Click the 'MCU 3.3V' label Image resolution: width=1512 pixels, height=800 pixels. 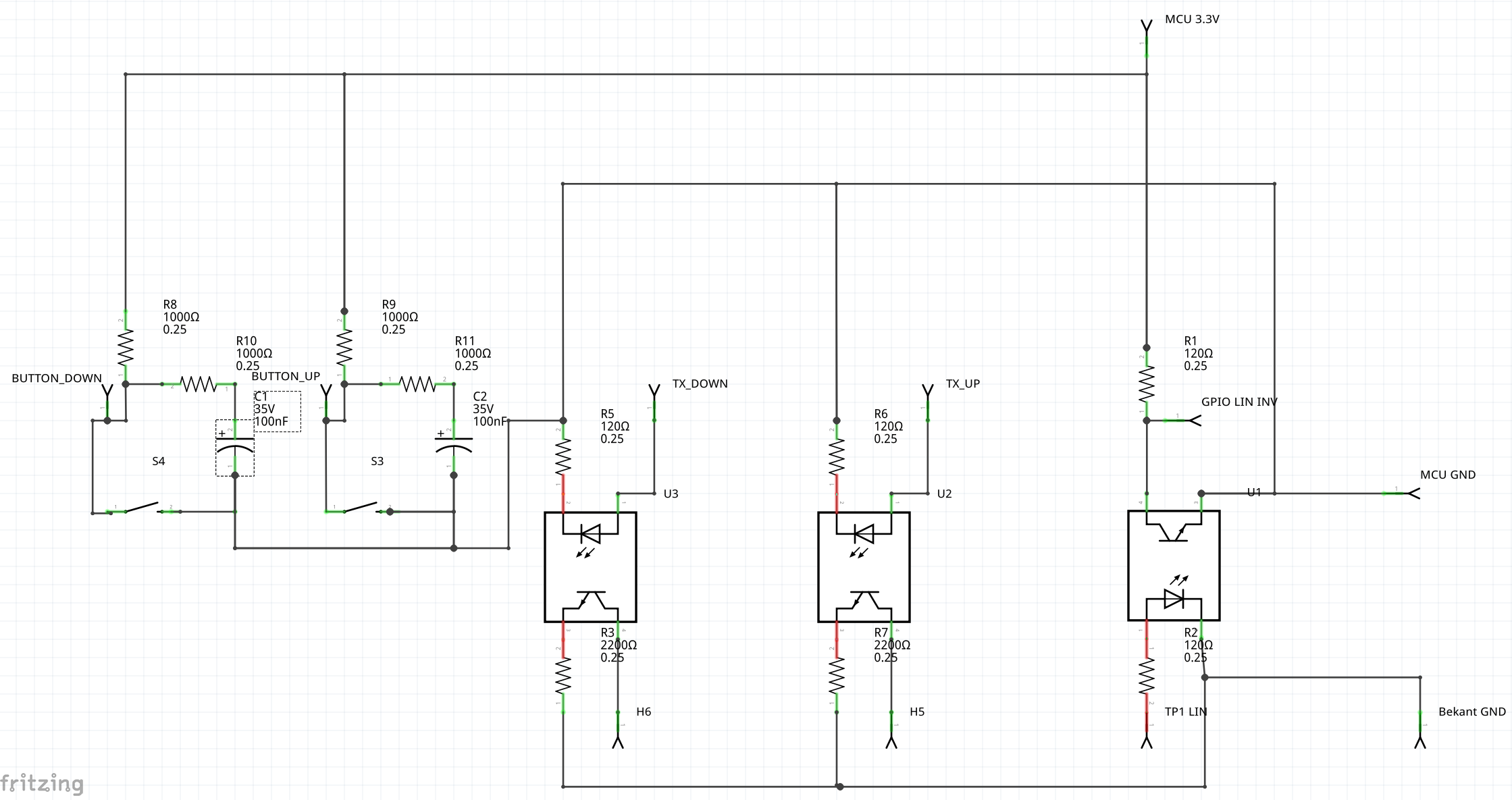point(1192,20)
